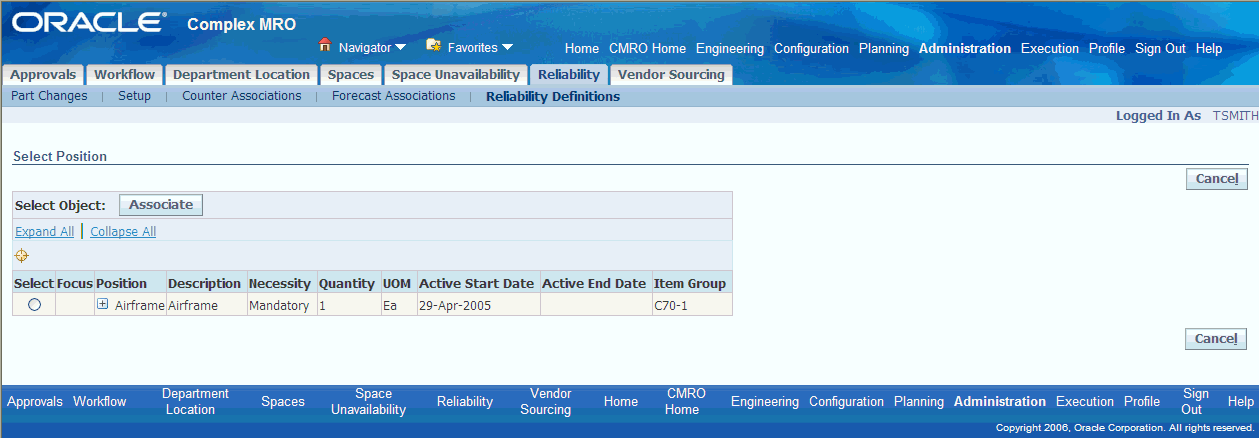Click Approvals in footer navigation

point(35,401)
